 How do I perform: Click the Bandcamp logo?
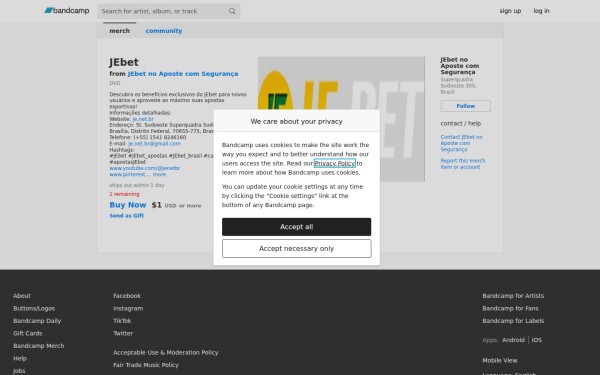[x=67, y=11]
